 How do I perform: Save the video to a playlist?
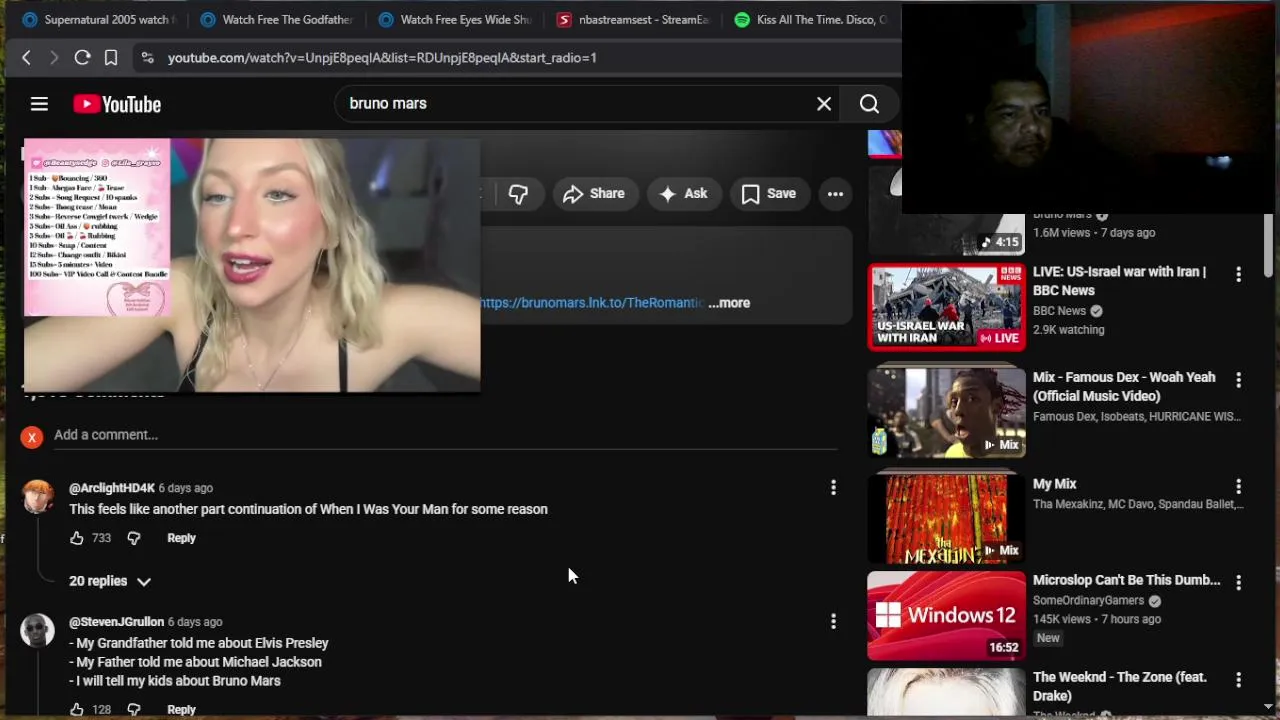(769, 194)
